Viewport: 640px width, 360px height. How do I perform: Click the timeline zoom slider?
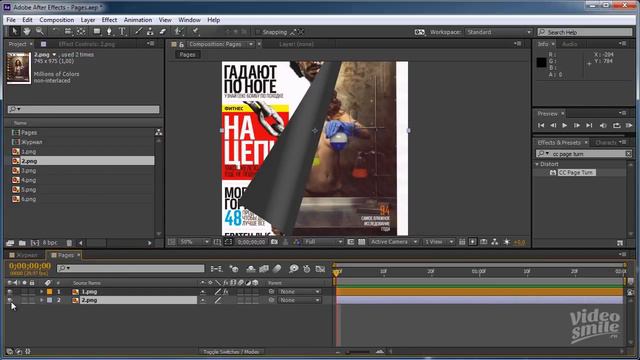pos(358,351)
